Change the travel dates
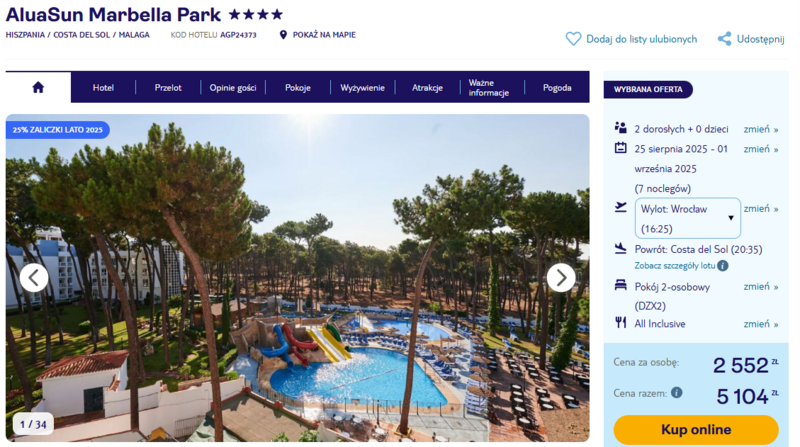This screenshot has height=447, width=800. [x=760, y=149]
